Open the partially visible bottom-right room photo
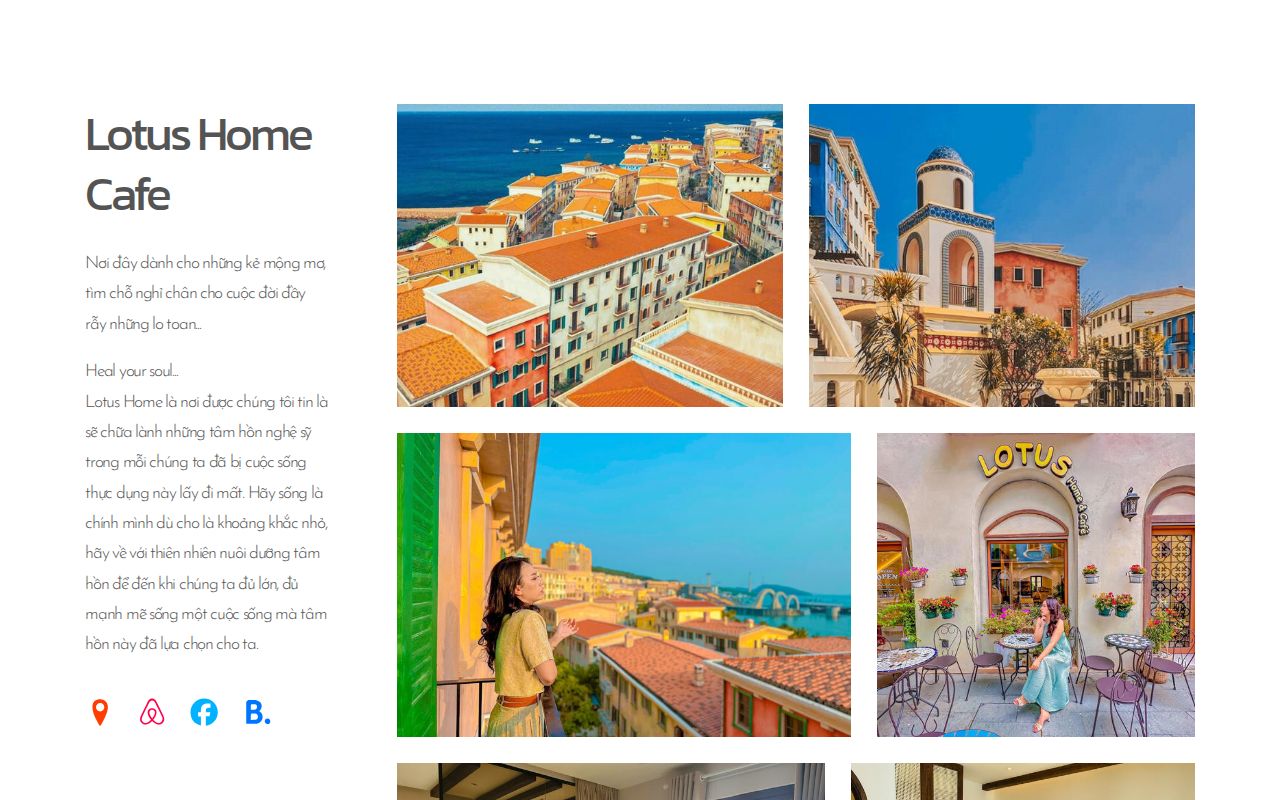Screen dimensions: 1280x800 click(1023, 781)
